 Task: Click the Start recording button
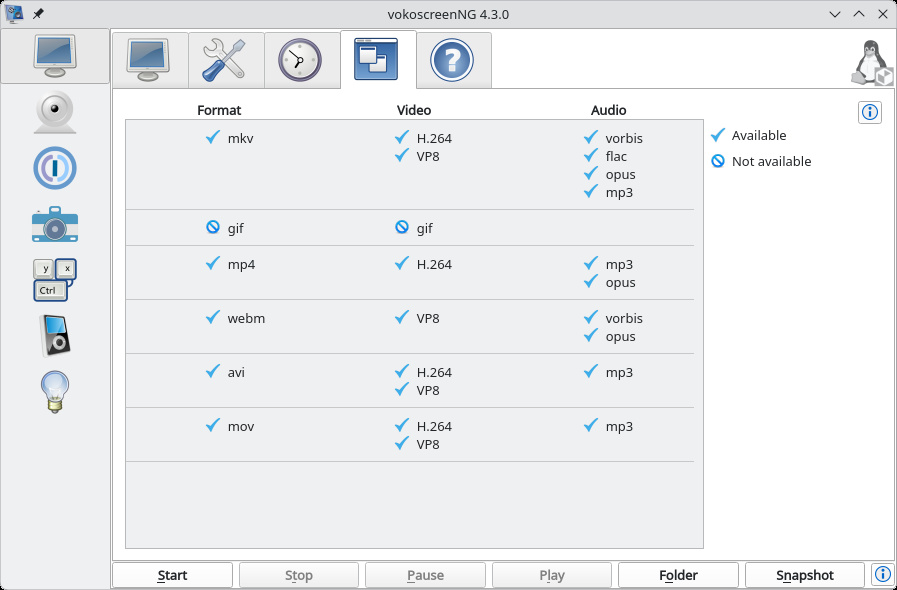tap(172, 575)
